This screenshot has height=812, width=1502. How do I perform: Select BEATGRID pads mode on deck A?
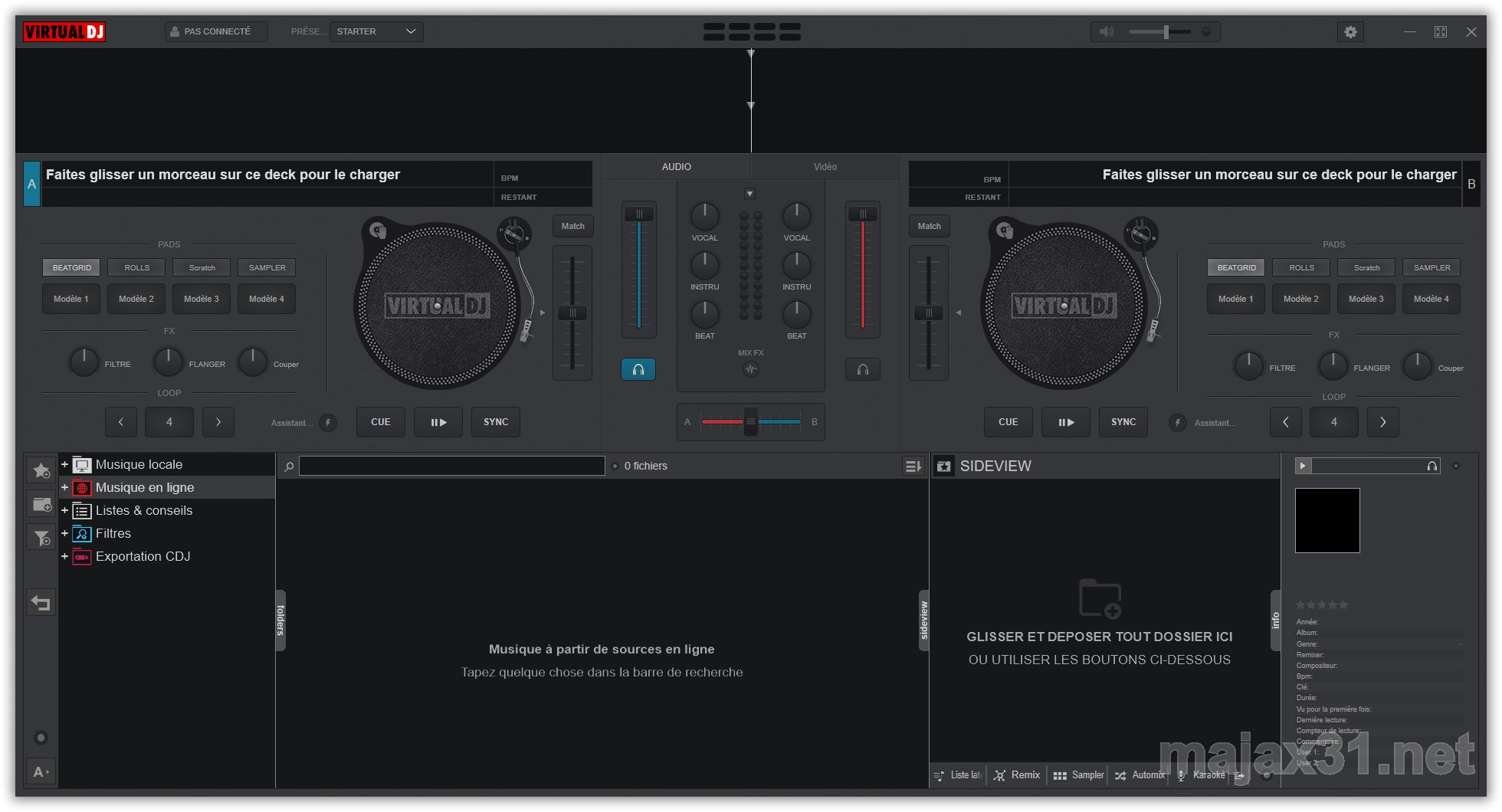pyautogui.click(x=72, y=267)
